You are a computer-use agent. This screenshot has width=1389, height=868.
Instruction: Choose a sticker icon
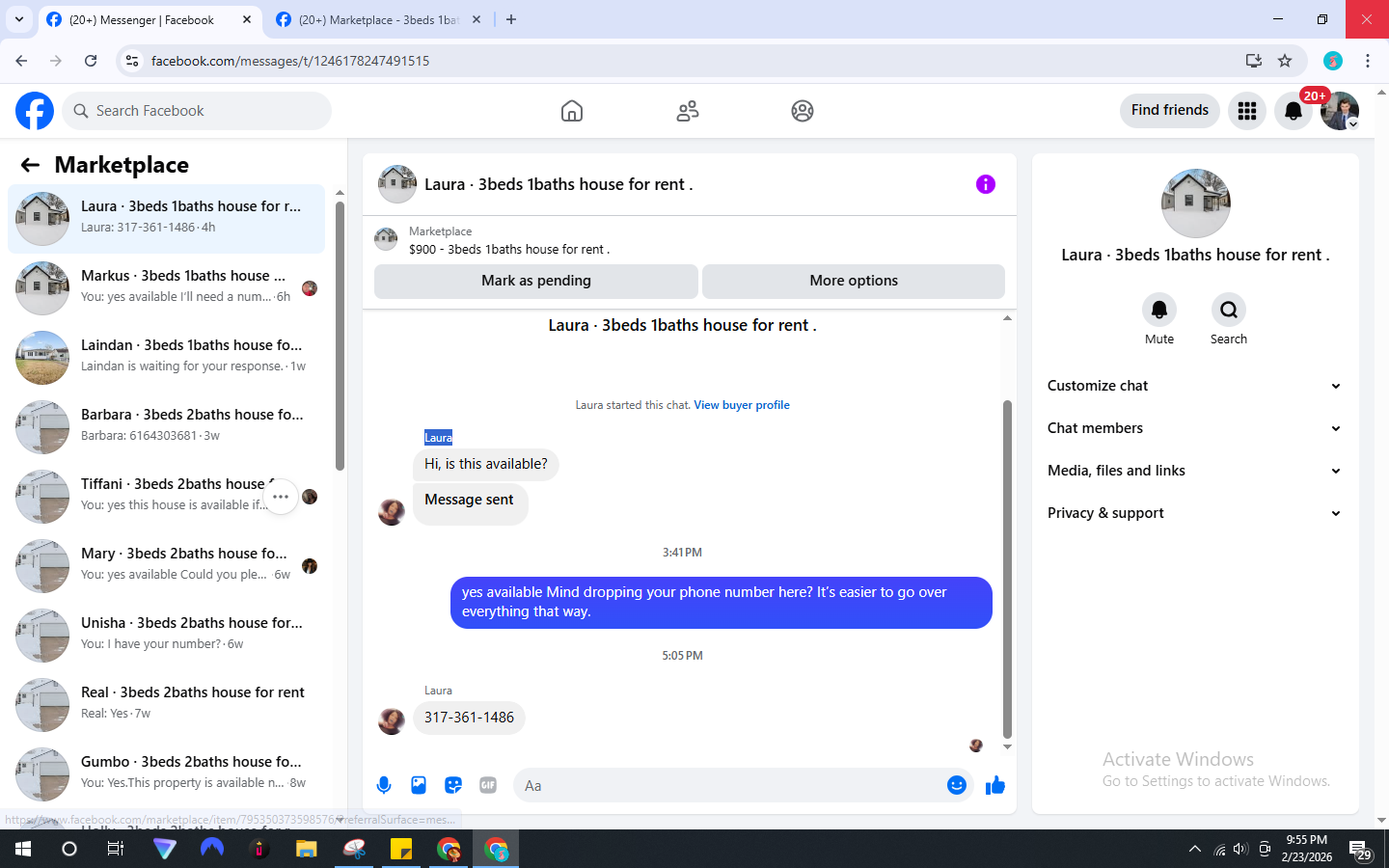(453, 785)
